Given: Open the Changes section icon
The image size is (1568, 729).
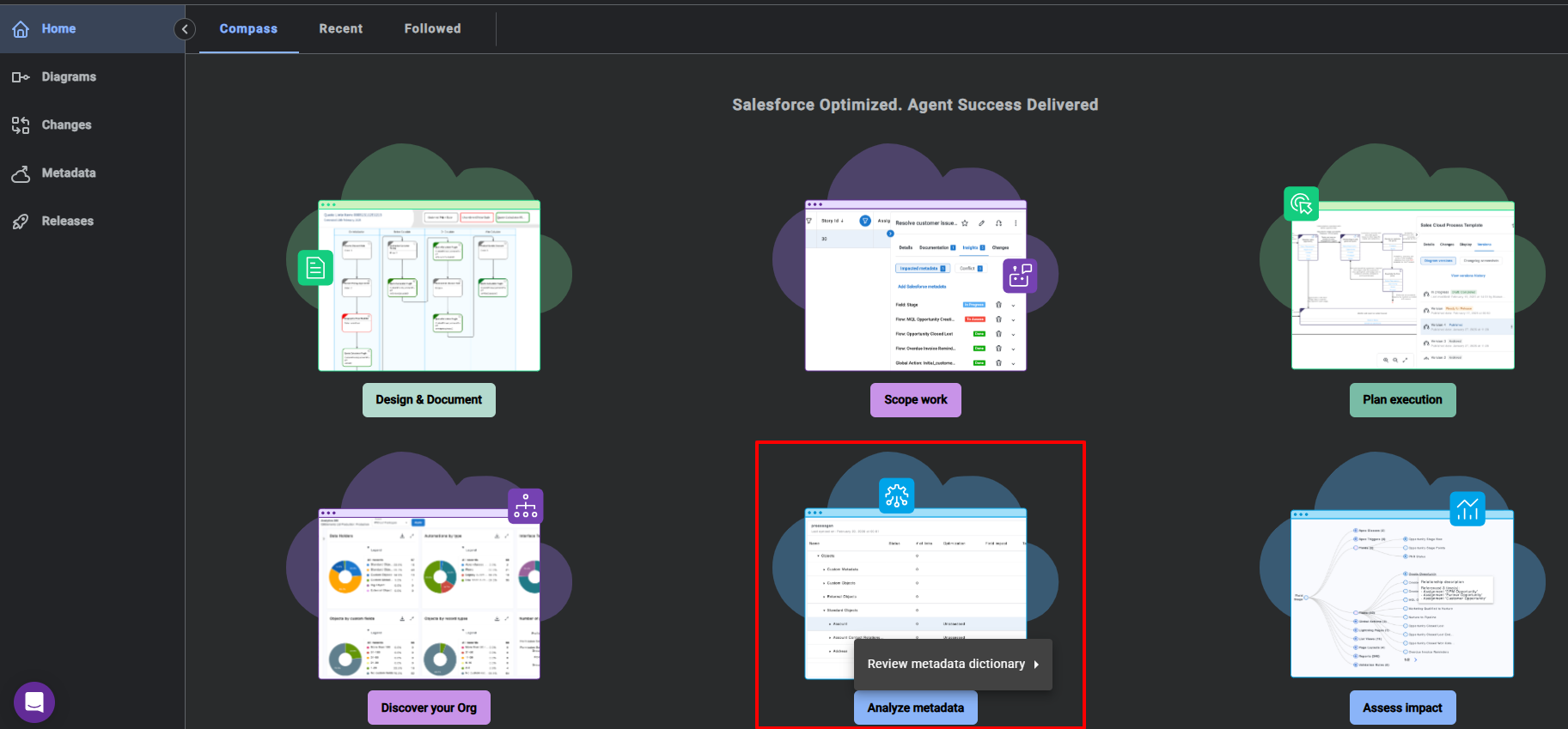Looking at the screenshot, I should pos(21,125).
